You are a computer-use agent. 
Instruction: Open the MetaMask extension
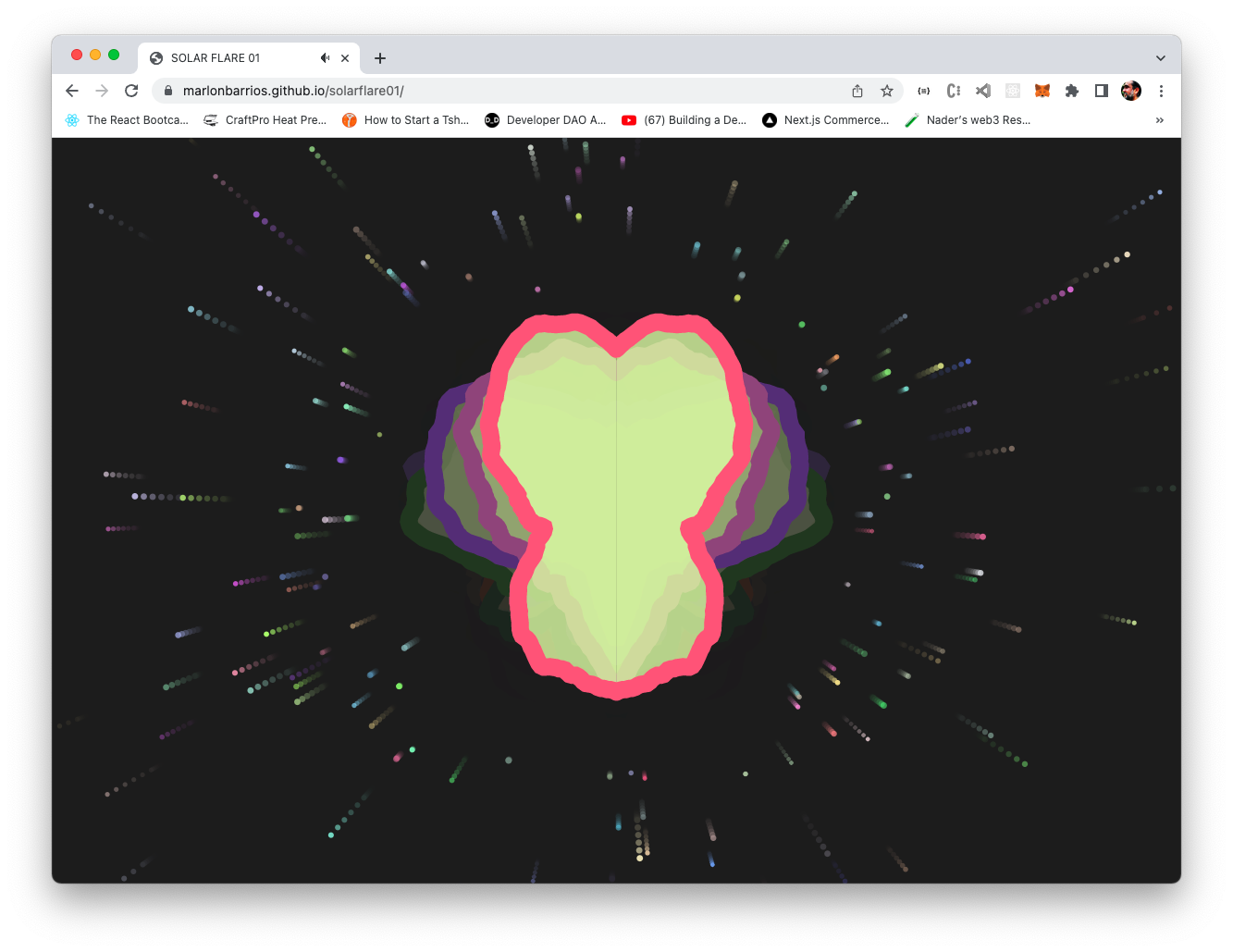click(x=1042, y=91)
